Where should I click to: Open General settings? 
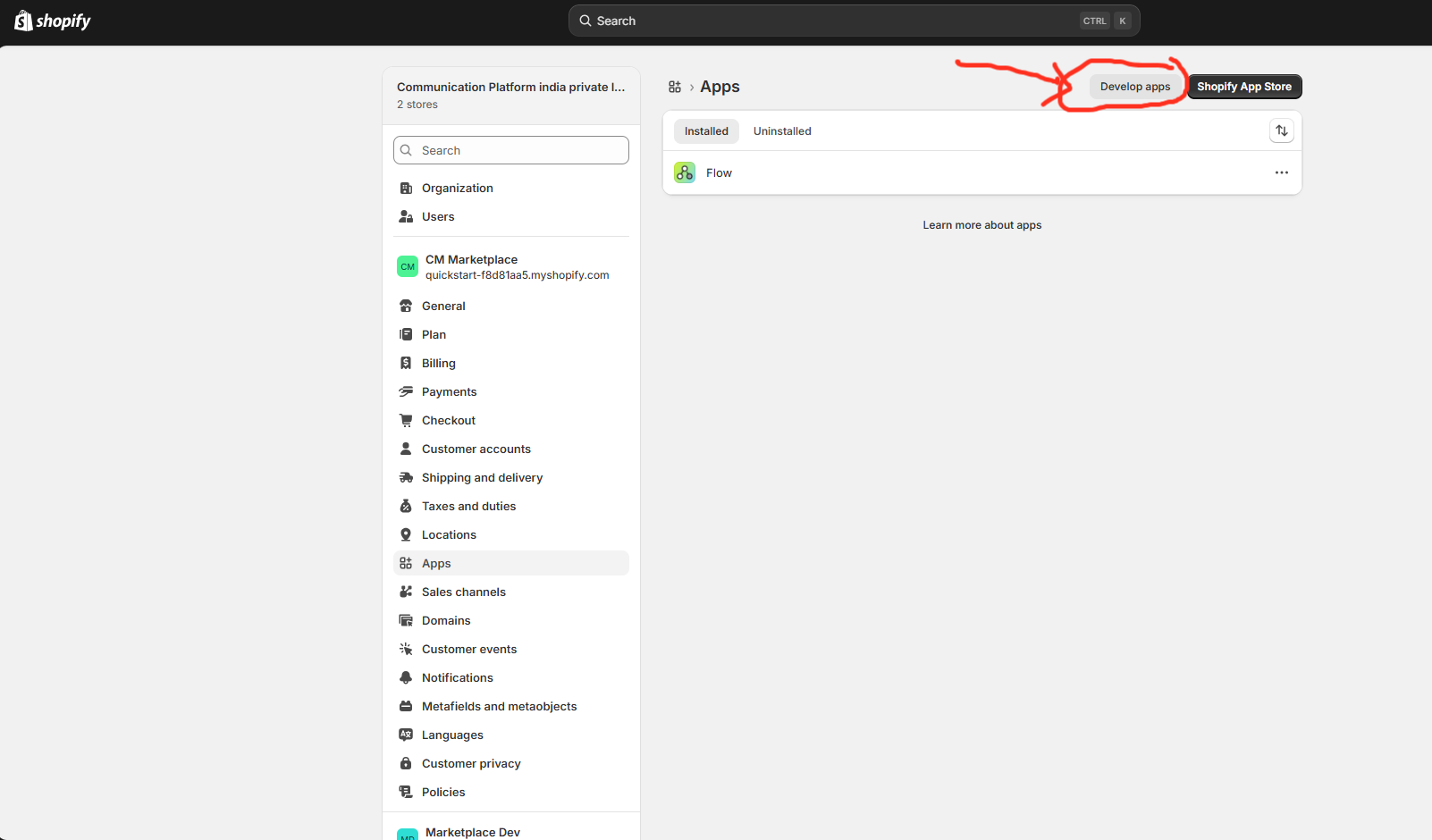coord(511,306)
